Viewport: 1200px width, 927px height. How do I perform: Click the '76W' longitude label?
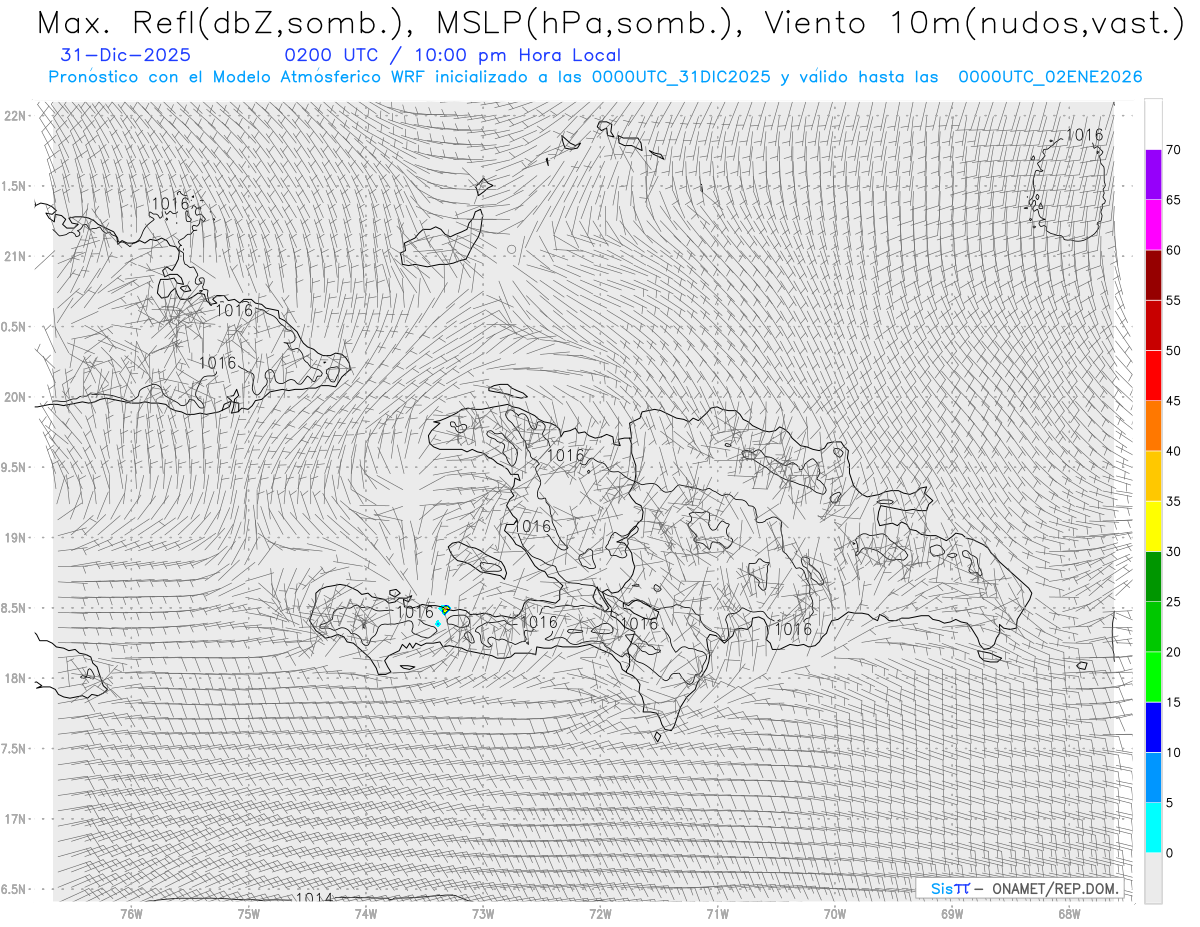(x=131, y=913)
